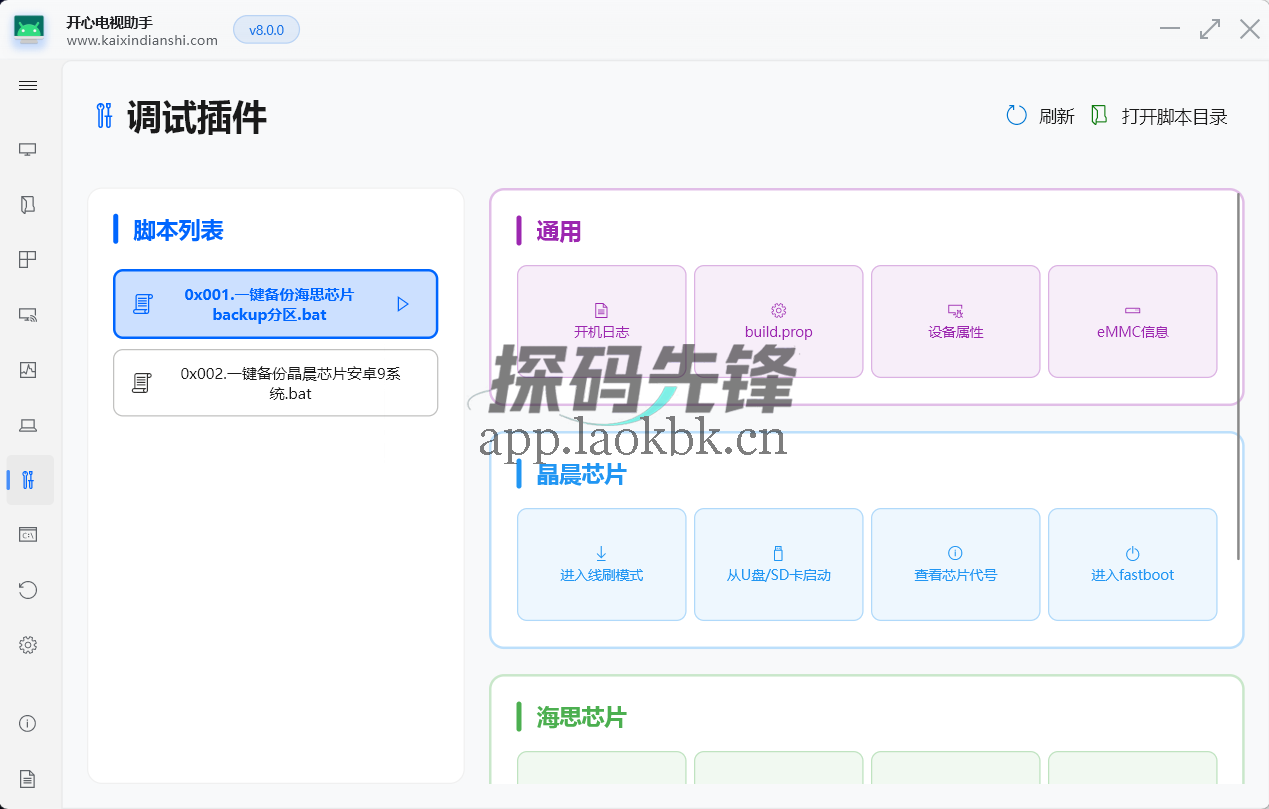Click 进入fastboot card

(1132, 565)
